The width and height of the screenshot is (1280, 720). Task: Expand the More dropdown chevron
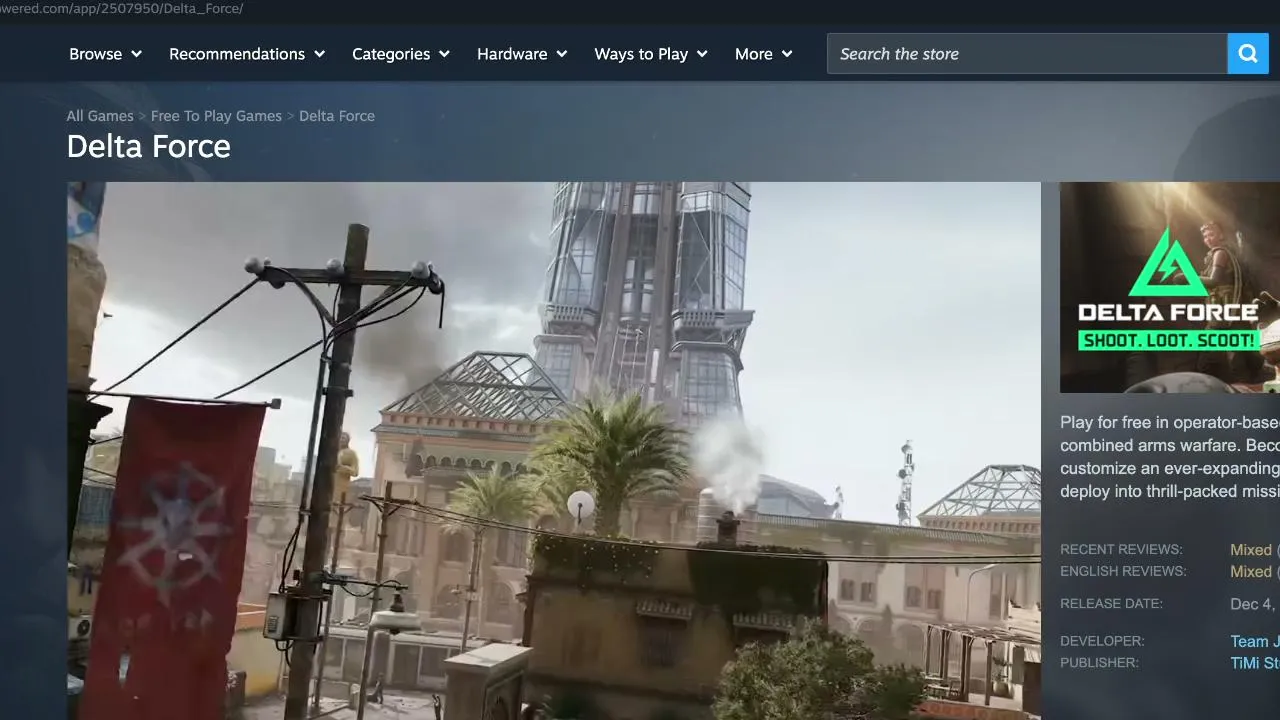pyautogui.click(x=787, y=54)
